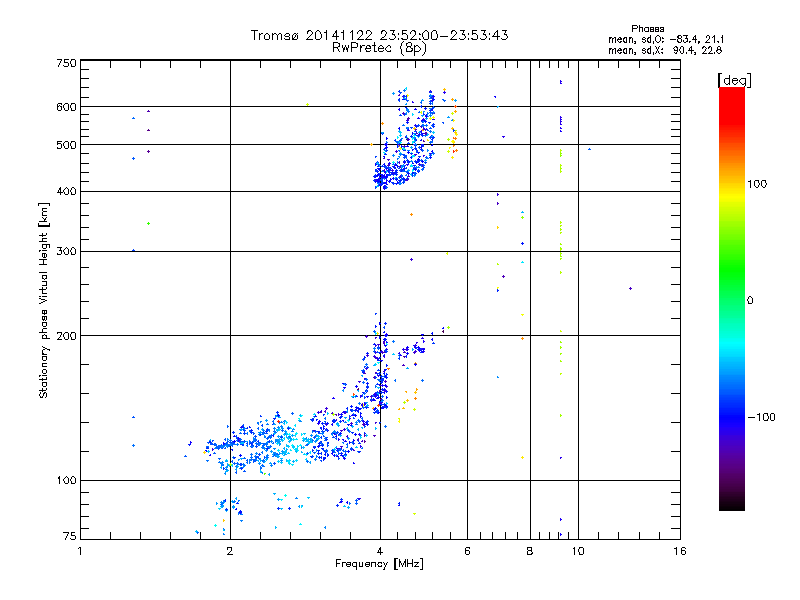This screenshot has width=800, height=600.
Task: Click the phase colorbar gradient
Action: point(732,299)
